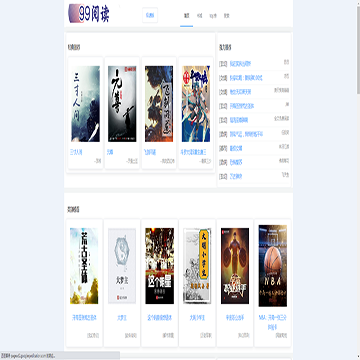The height and width of the screenshot is (360, 360).
Task: Open the 飞剑问道 book cover
Action: pos(159,104)
